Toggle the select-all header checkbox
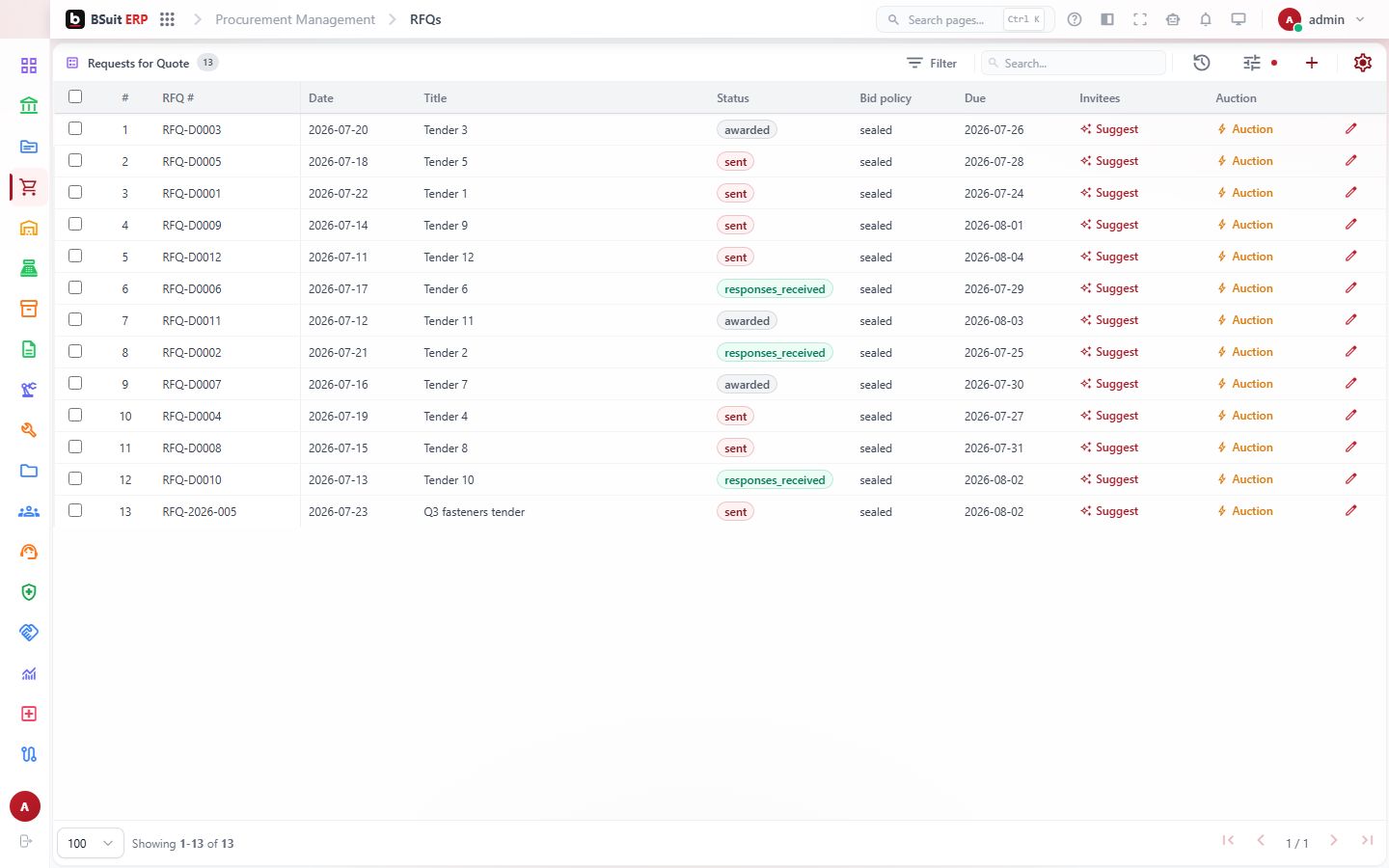 (x=75, y=96)
